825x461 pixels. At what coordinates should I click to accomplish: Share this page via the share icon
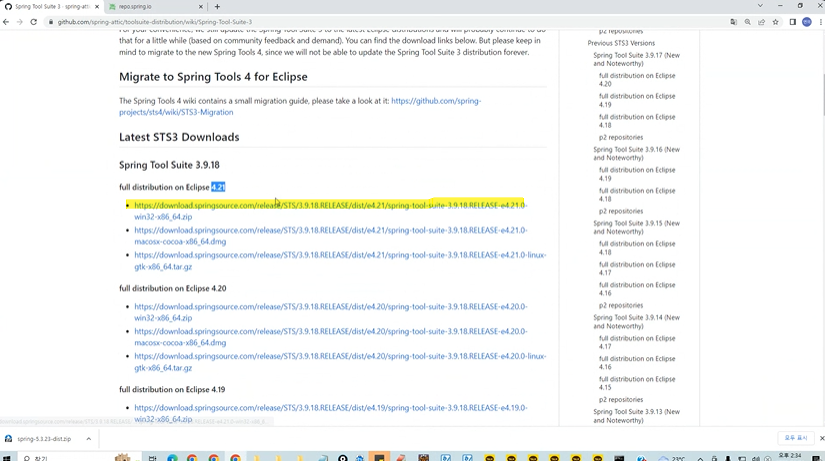click(761, 22)
